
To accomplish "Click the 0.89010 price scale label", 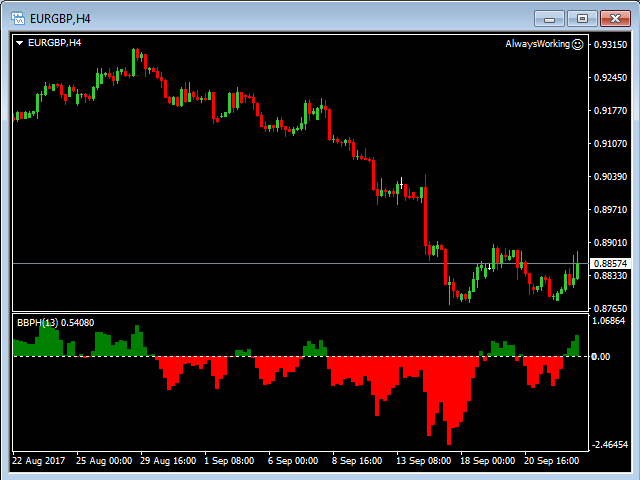I will pyautogui.click(x=610, y=243).
